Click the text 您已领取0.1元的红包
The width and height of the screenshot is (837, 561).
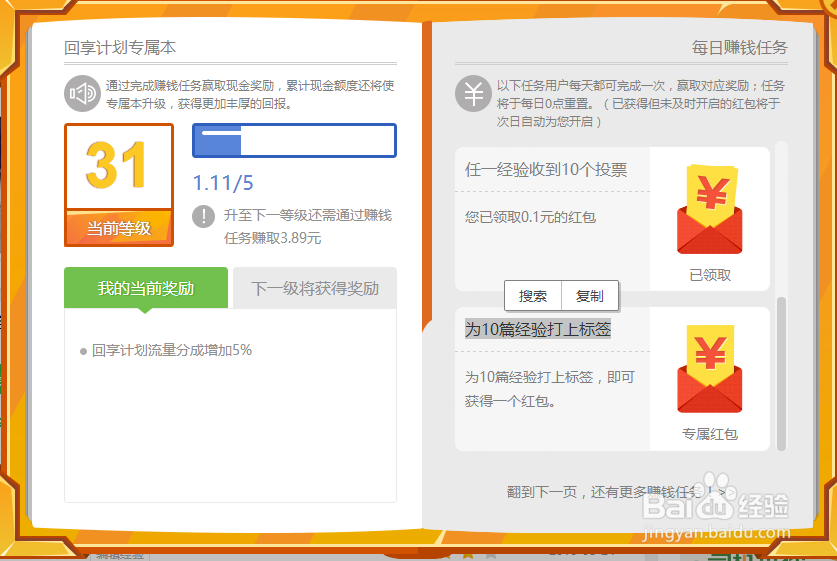coord(530,217)
